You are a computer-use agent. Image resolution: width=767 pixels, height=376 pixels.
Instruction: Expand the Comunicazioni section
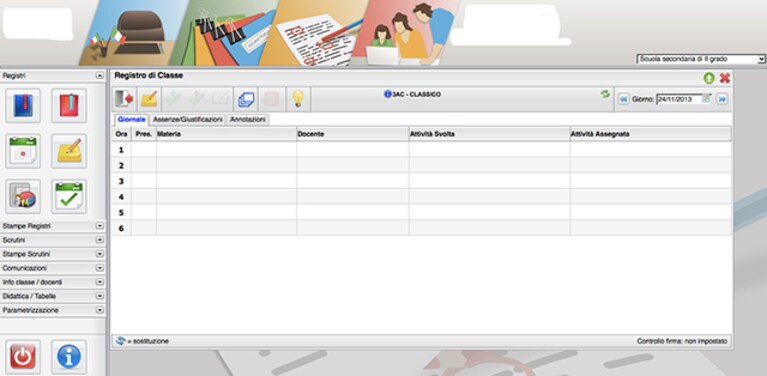tap(100, 268)
